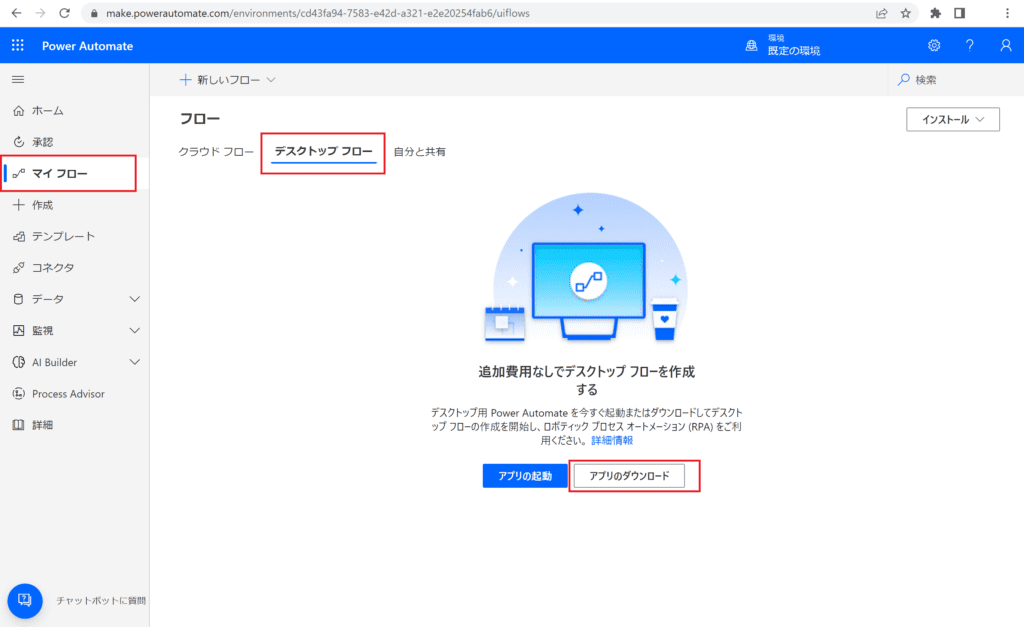Screen dimensions: 1024x627
Task: Switch to the 自分と共有 tab
Action: click(419, 152)
